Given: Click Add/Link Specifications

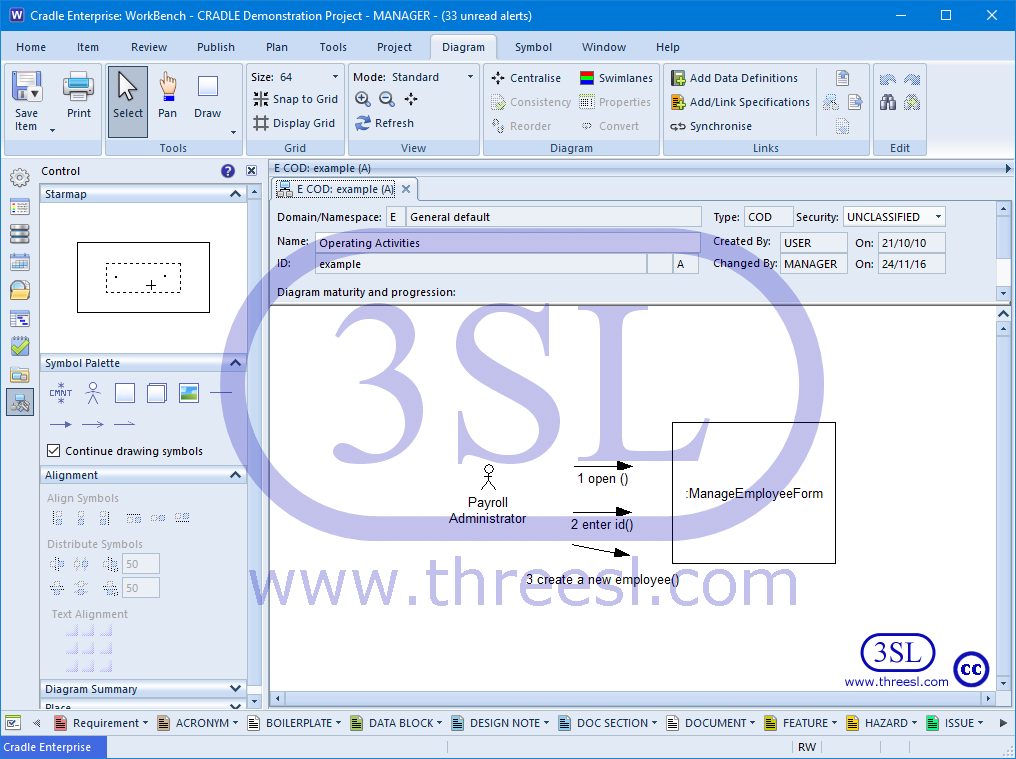Looking at the screenshot, I should click(x=740, y=102).
